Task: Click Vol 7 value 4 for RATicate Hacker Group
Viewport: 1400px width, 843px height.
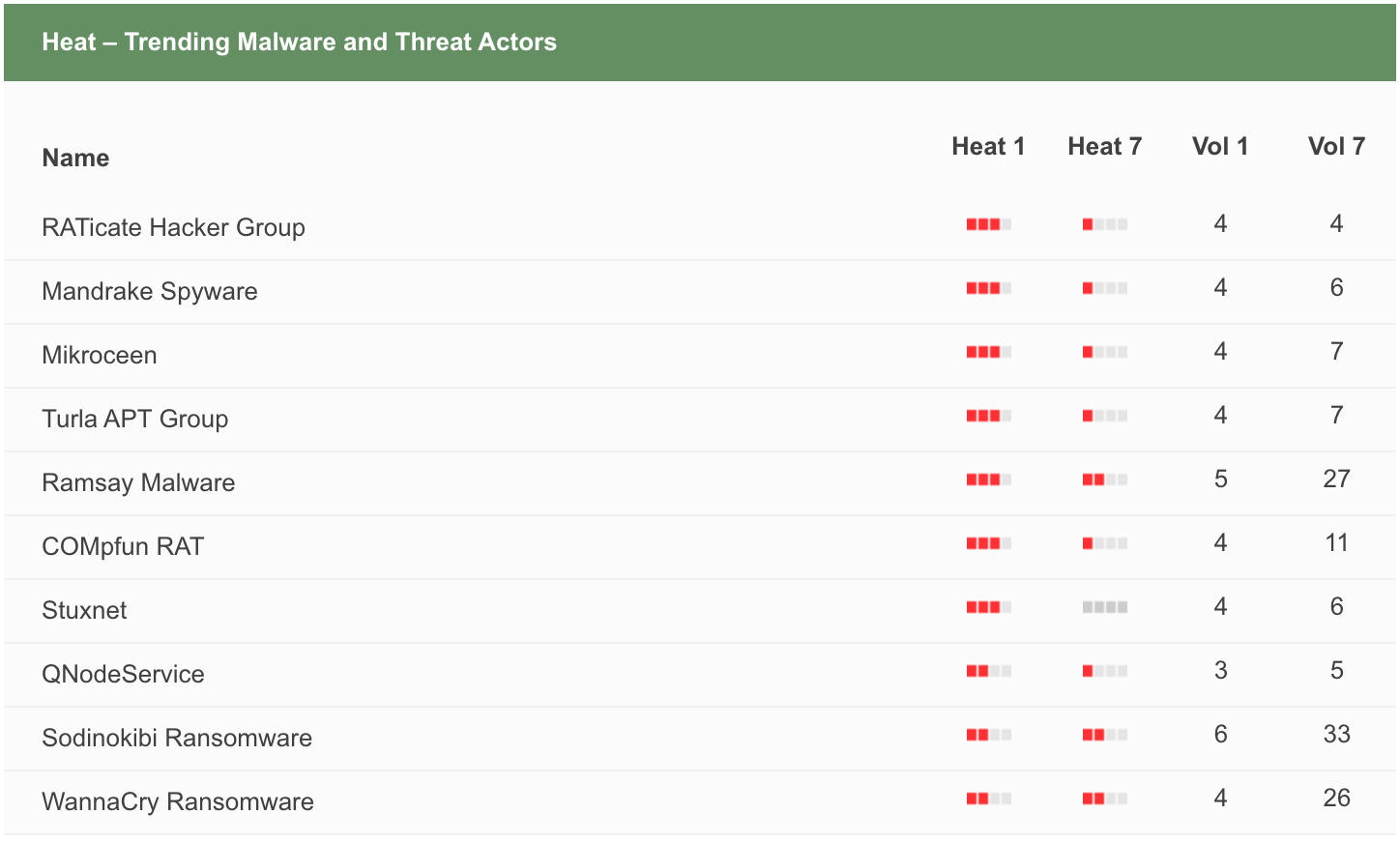Action: coord(1336,223)
